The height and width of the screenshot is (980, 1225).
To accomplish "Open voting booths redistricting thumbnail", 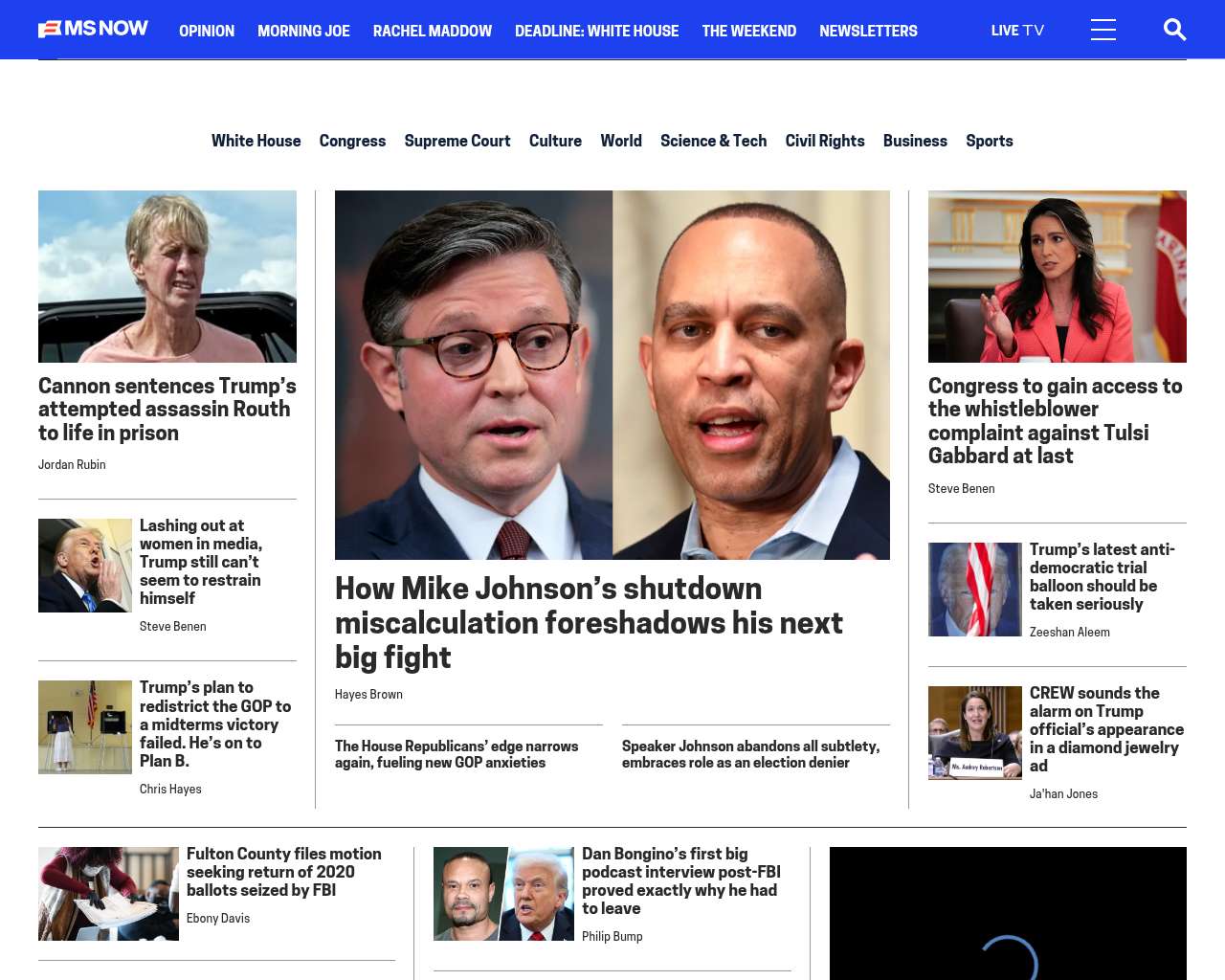I will pyautogui.click(x=85, y=727).
